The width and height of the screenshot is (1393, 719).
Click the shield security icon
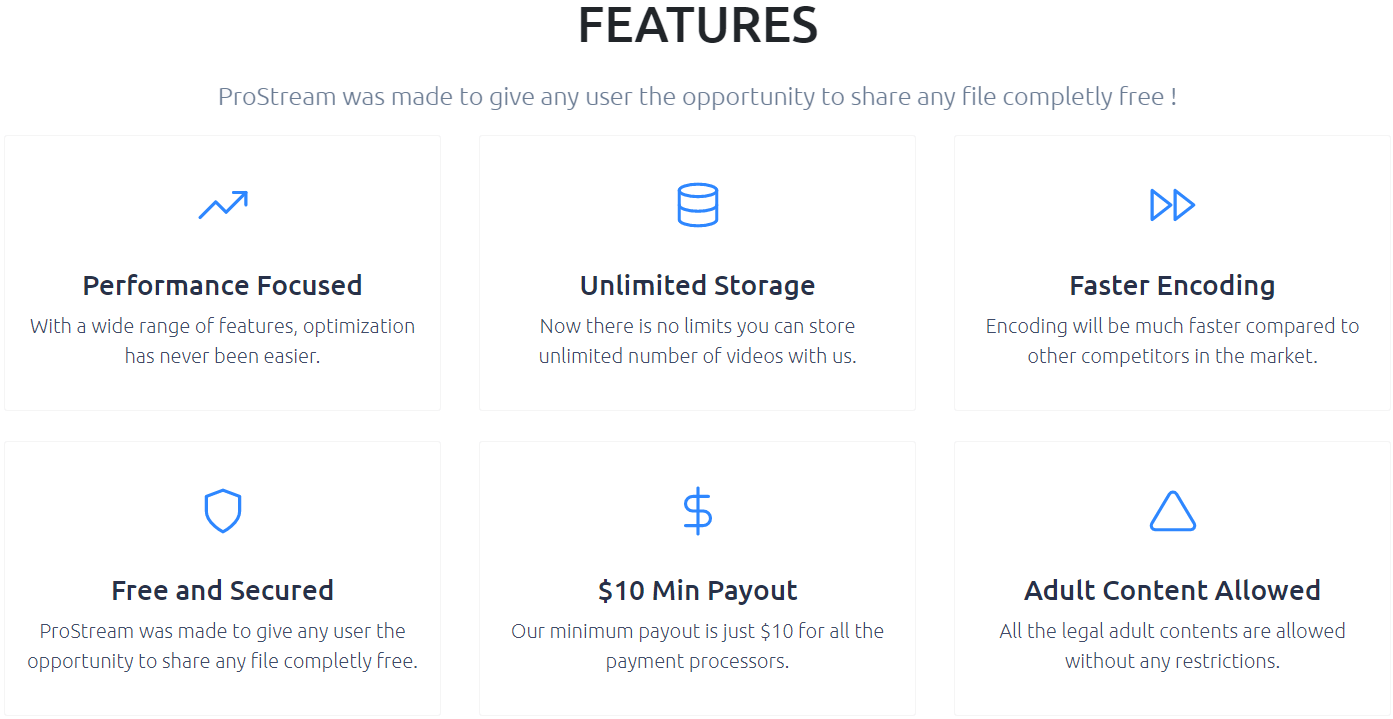[x=222, y=511]
